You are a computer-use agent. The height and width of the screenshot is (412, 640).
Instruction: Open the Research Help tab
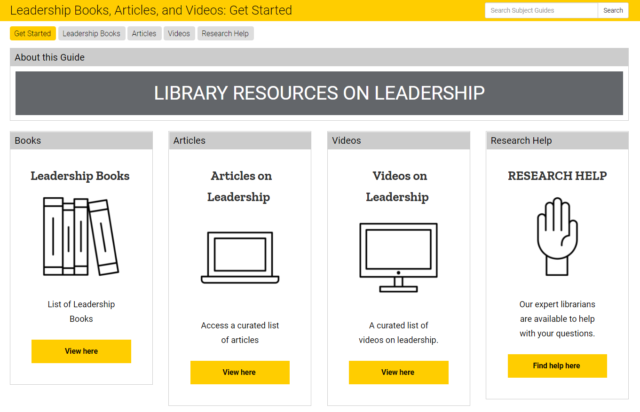point(225,33)
